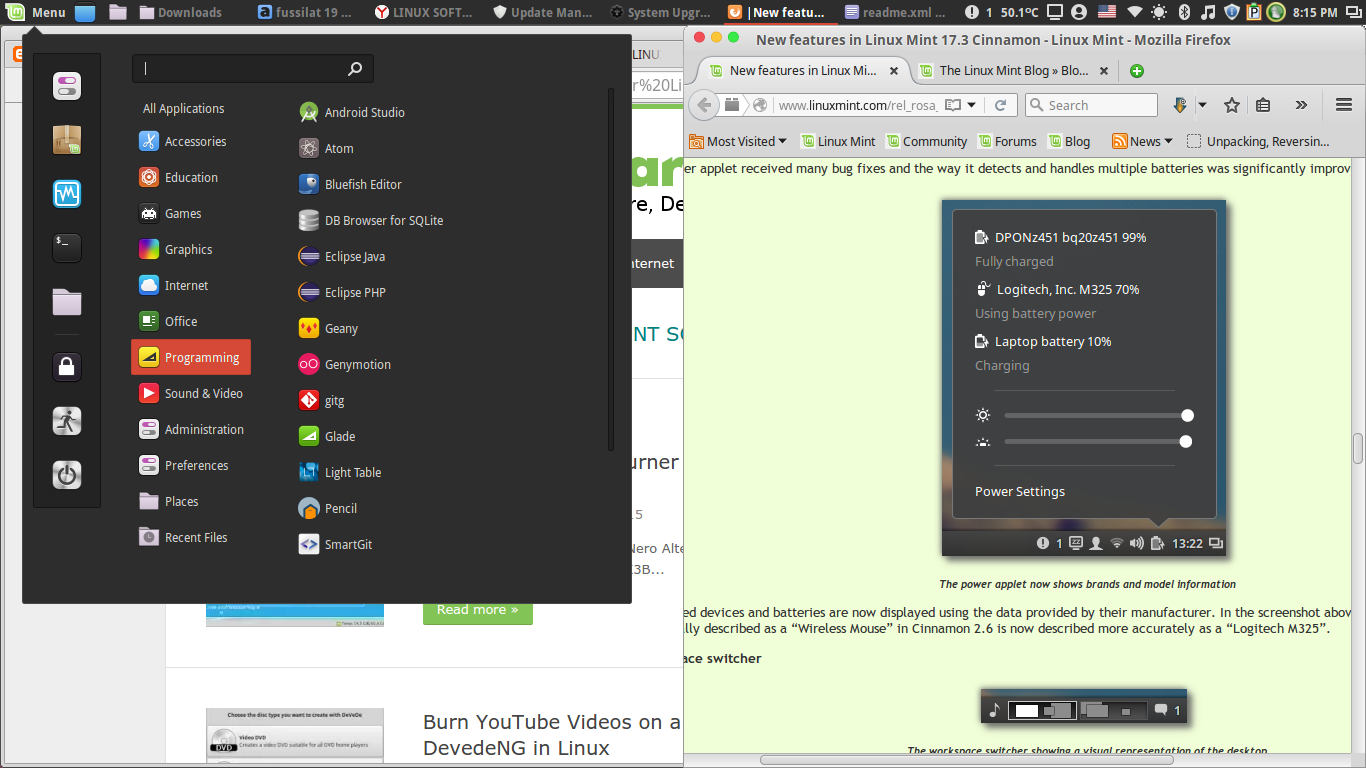Viewport: 1366px width, 768px height.
Task: Open file manager from favorites sidebar
Action: coord(67,301)
